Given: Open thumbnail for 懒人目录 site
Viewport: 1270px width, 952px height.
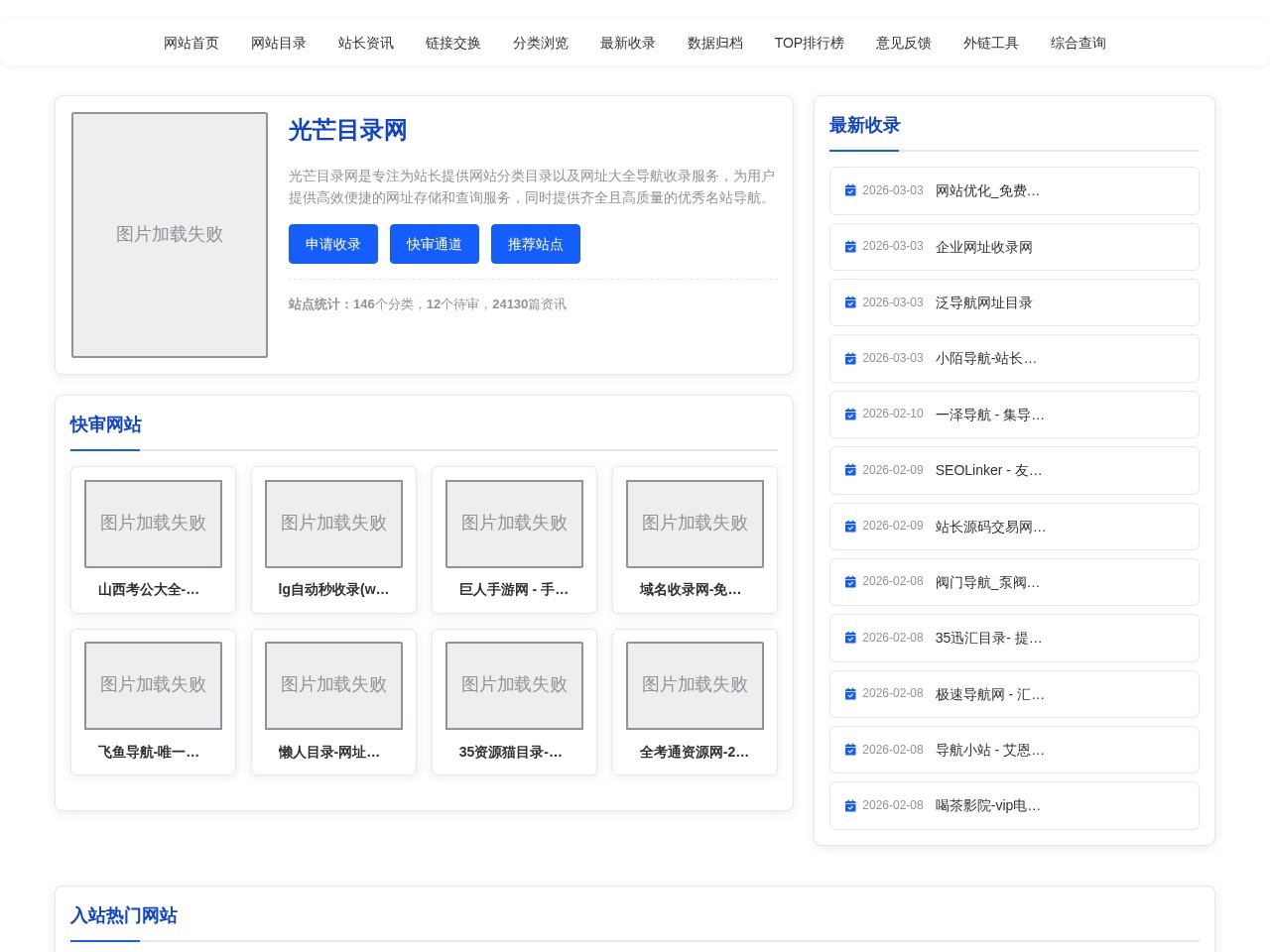Looking at the screenshot, I should click(x=333, y=685).
